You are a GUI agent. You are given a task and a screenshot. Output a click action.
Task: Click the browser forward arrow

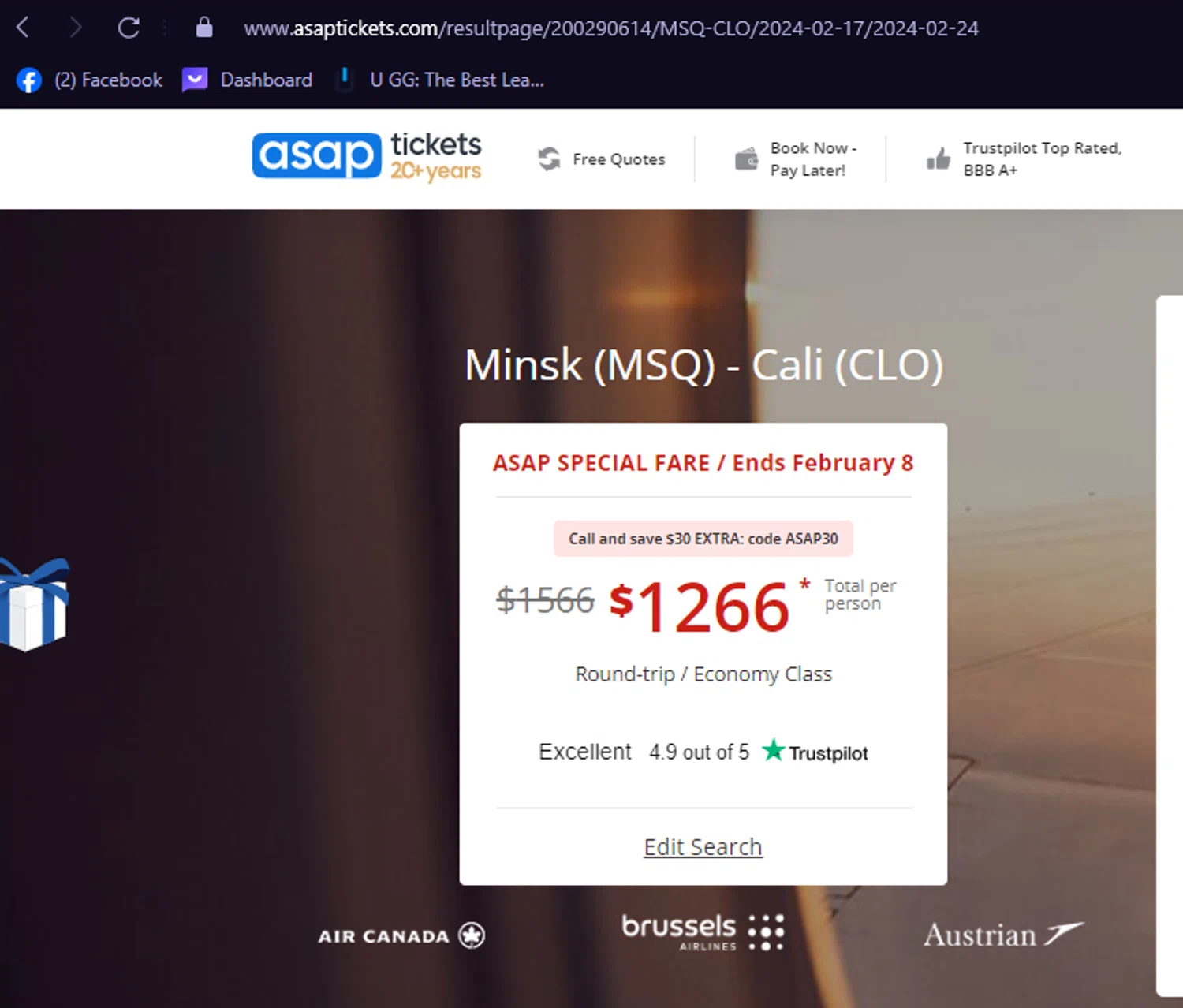click(76, 28)
